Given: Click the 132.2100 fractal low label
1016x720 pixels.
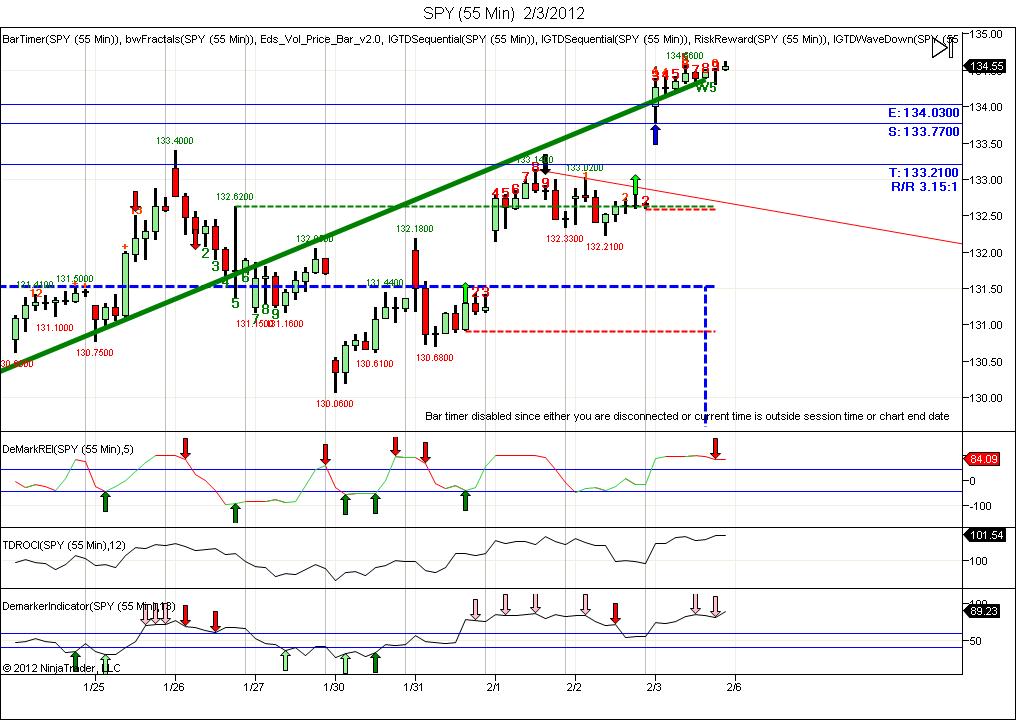Looking at the screenshot, I should tap(605, 246).
